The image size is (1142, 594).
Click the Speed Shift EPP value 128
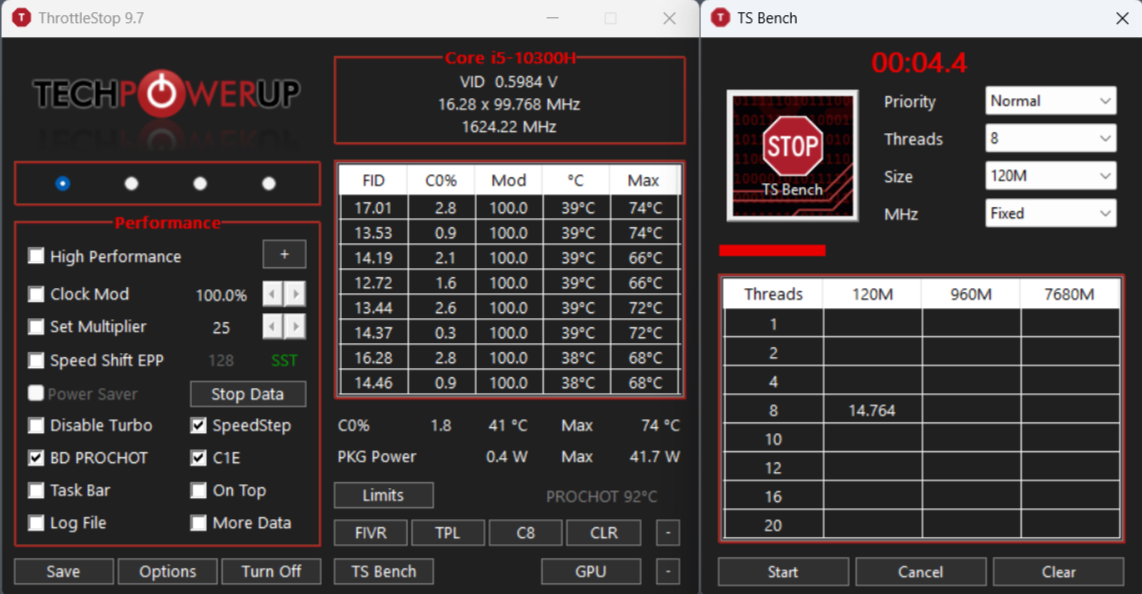[x=221, y=360]
